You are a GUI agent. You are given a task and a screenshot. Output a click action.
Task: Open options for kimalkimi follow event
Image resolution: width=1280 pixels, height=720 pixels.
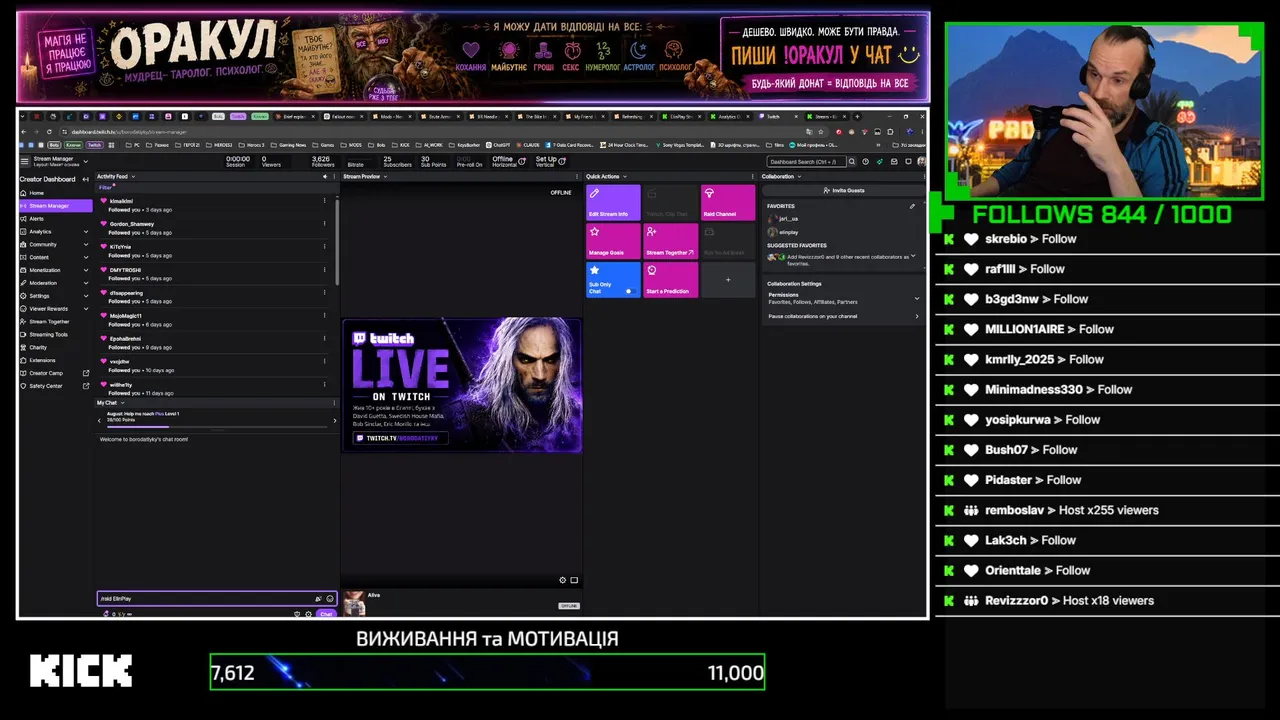click(324, 200)
